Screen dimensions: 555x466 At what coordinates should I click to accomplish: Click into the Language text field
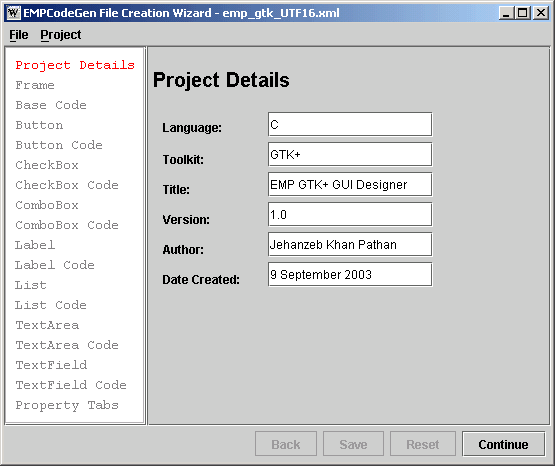click(x=350, y=124)
